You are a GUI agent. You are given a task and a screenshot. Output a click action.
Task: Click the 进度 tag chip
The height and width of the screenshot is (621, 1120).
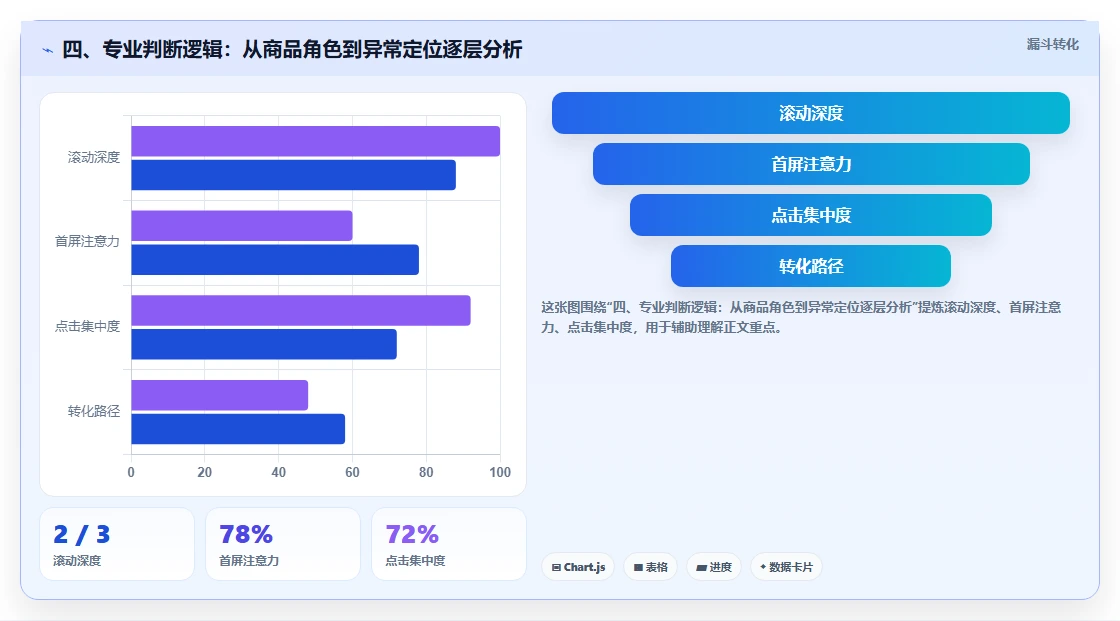click(x=714, y=567)
